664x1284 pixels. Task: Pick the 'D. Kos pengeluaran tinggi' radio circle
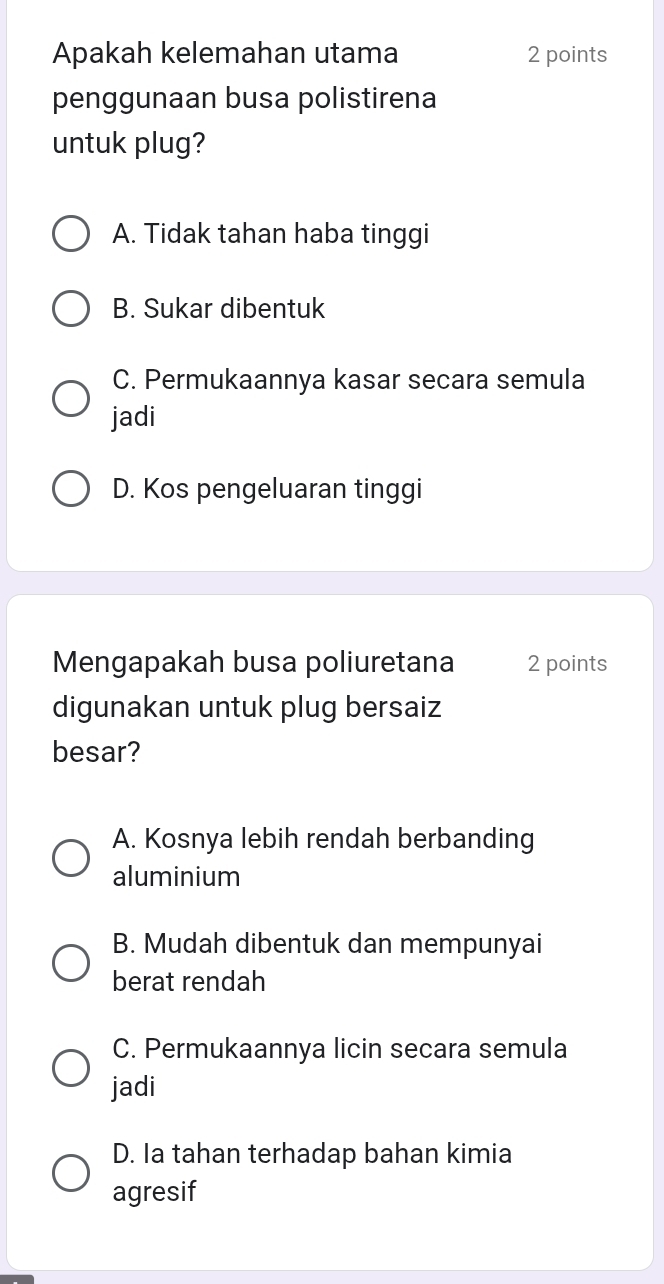tap(70, 490)
